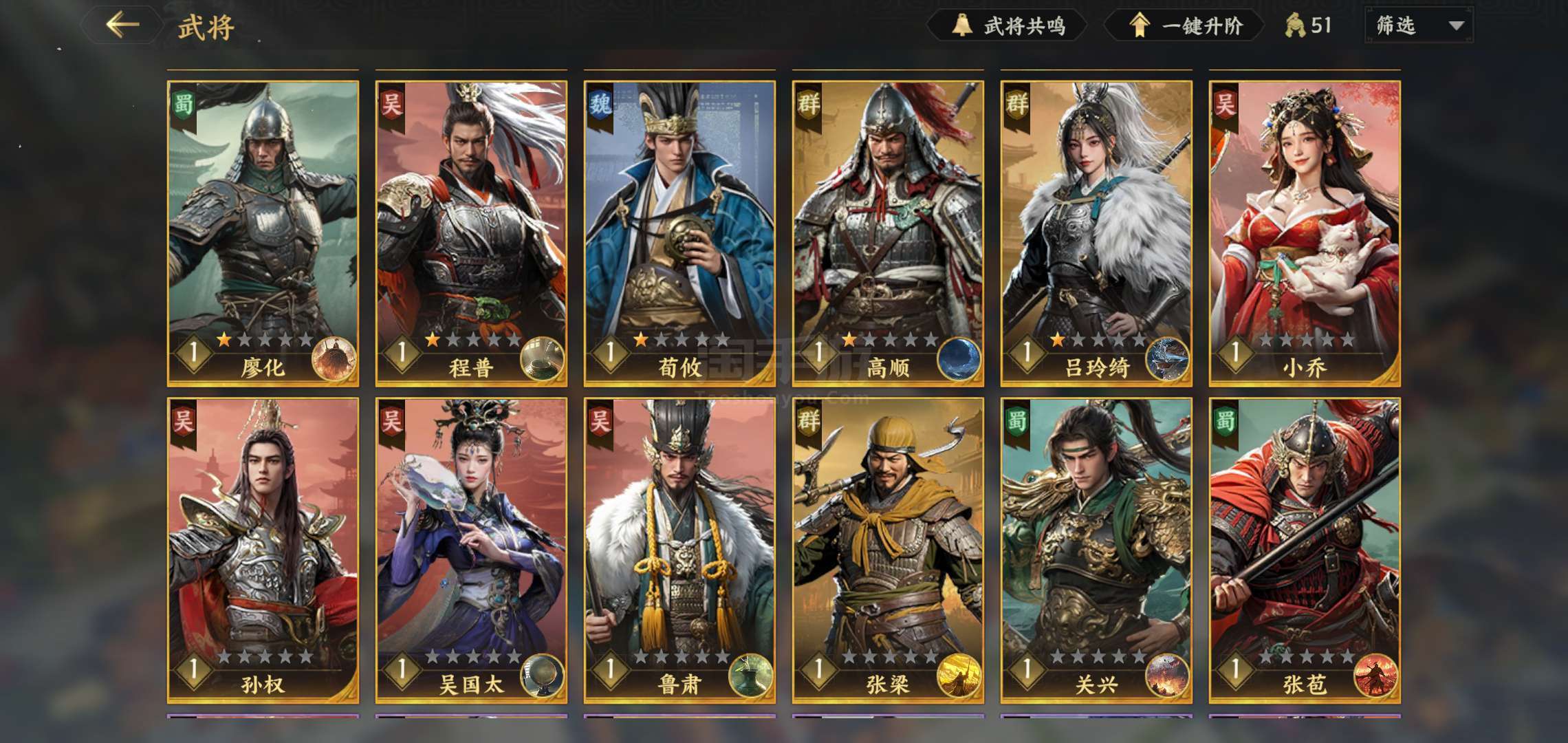The image size is (1568, 743).
Task: Tap 吕玲绮's round skill icon
Action: (1167, 360)
